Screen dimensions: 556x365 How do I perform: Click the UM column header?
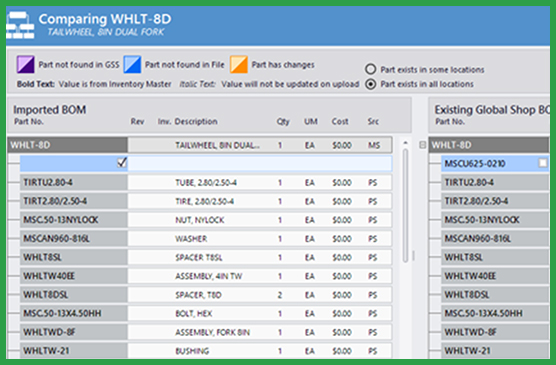coord(311,121)
